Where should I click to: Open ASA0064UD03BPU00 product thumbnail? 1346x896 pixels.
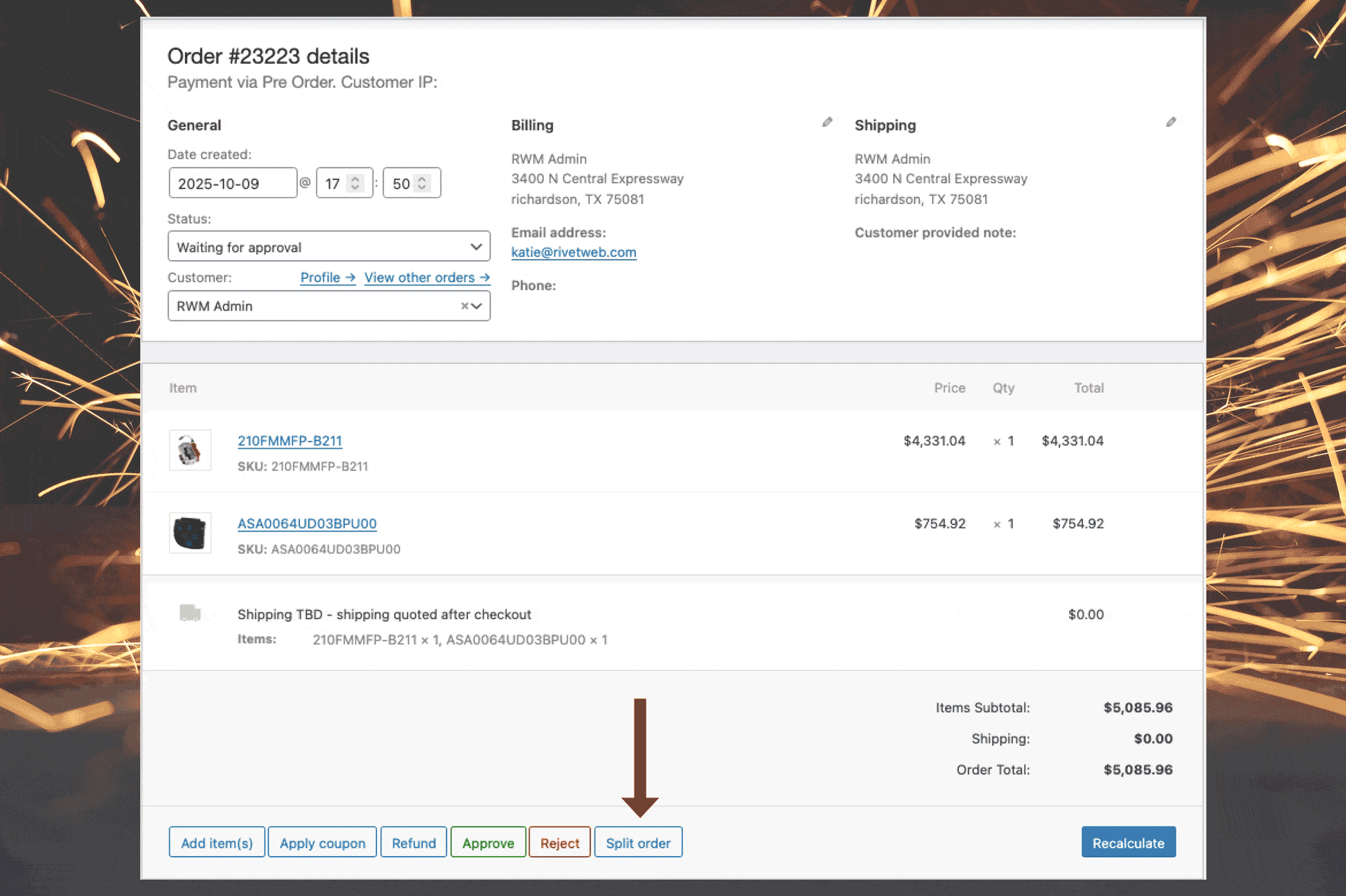[x=190, y=533]
